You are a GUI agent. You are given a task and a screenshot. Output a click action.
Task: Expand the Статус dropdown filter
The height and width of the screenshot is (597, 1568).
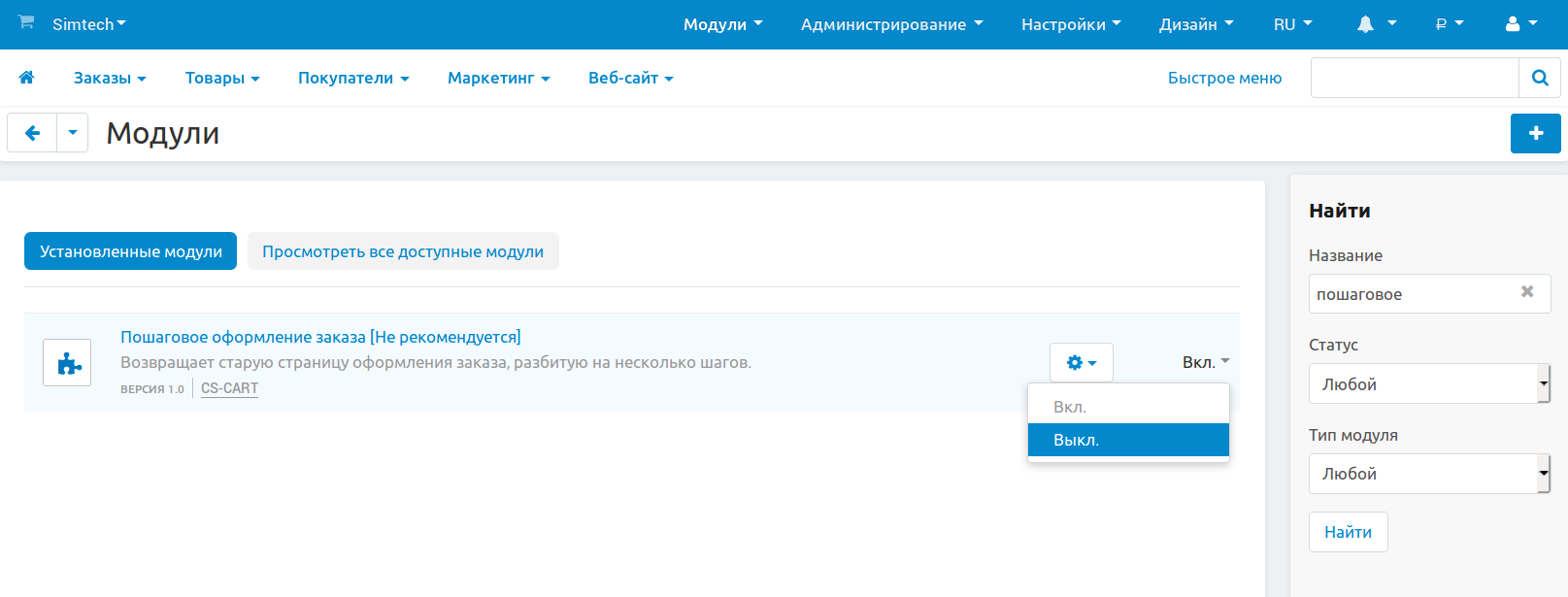click(1428, 384)
